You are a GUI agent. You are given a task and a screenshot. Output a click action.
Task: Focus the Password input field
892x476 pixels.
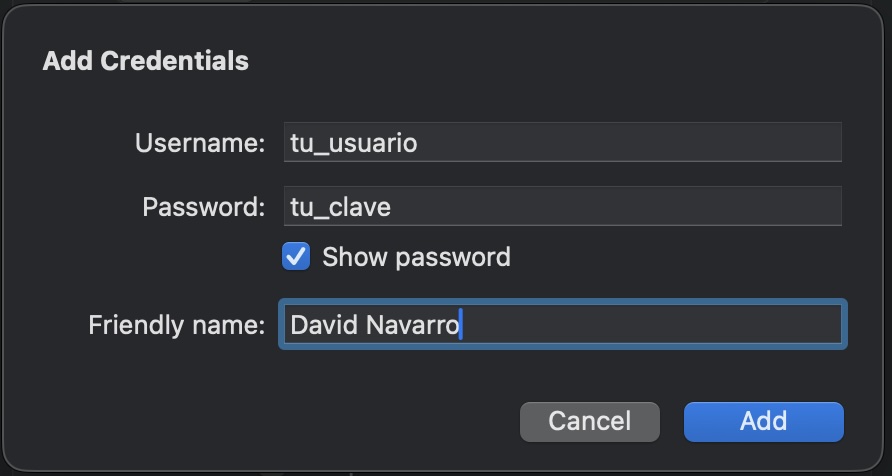562,207
